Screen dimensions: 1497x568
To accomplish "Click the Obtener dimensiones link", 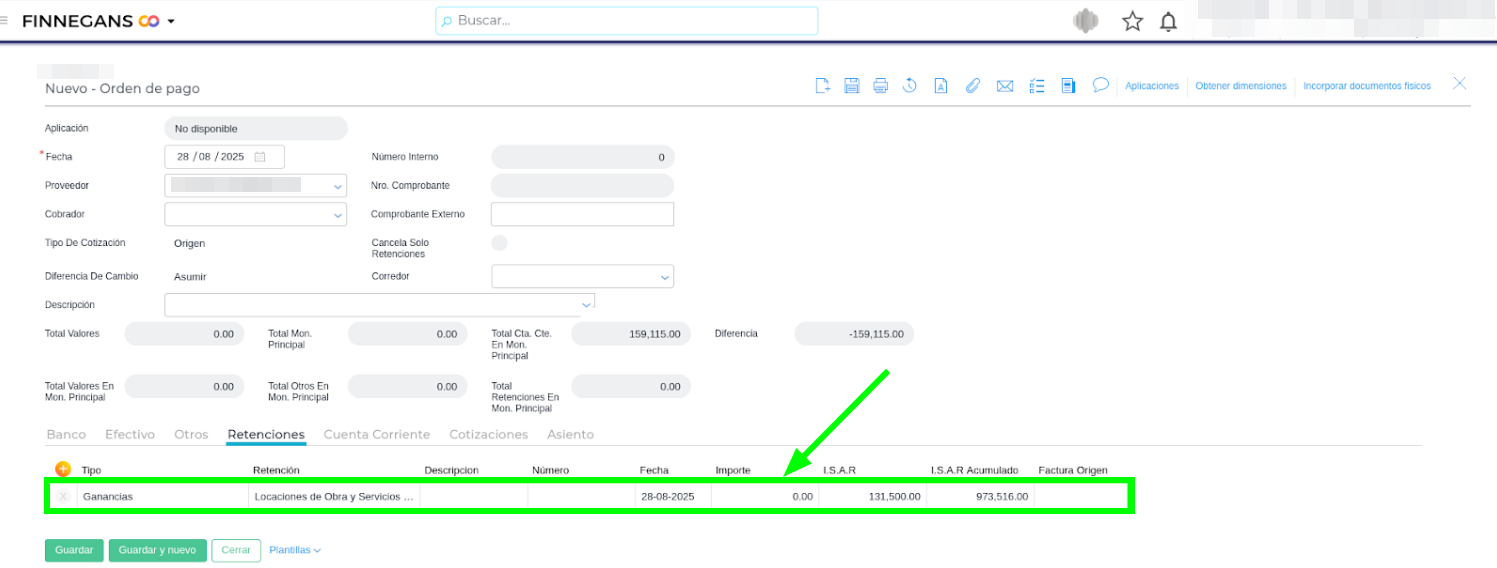I will [1240, 87].
